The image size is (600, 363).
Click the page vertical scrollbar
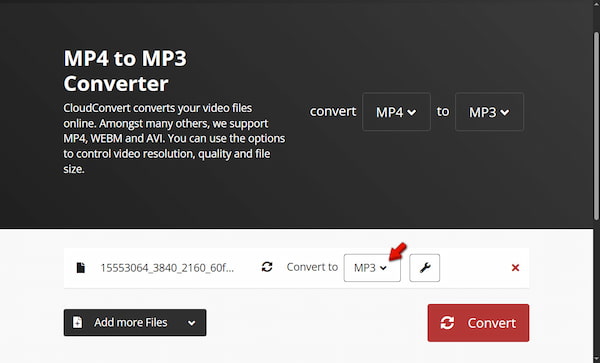pyautogui.click(x=596, y=126)
